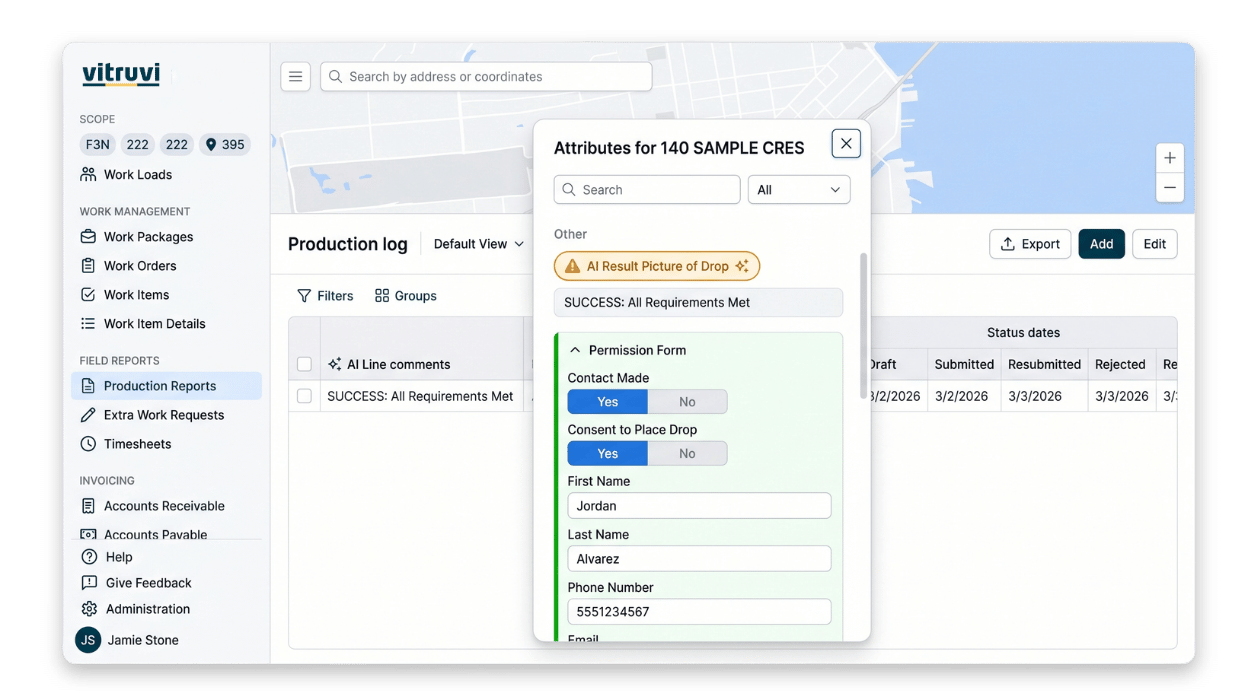Open Timesheets in sidebar
This screenshot has height=700, width=1260.
tap(137, 444)
